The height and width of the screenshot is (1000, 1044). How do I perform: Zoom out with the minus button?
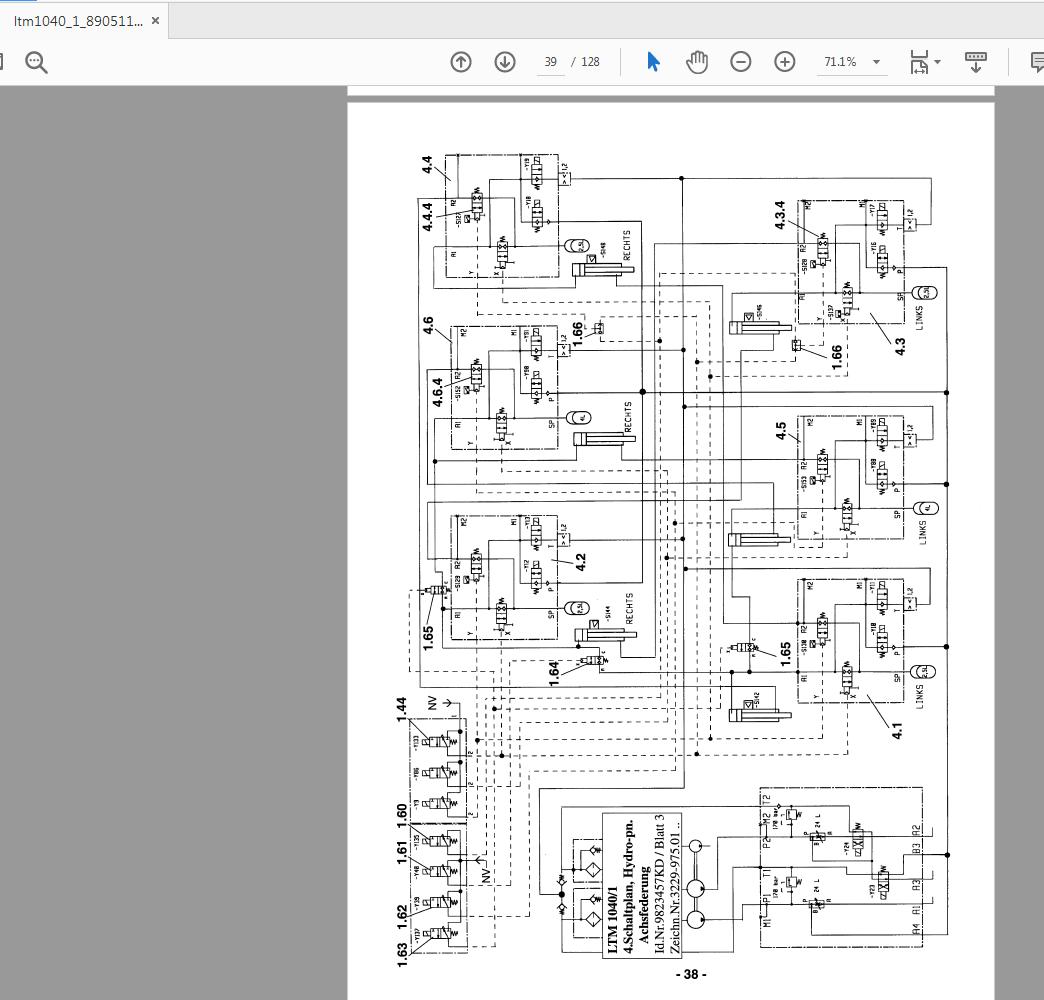click(x=740, y=62)
